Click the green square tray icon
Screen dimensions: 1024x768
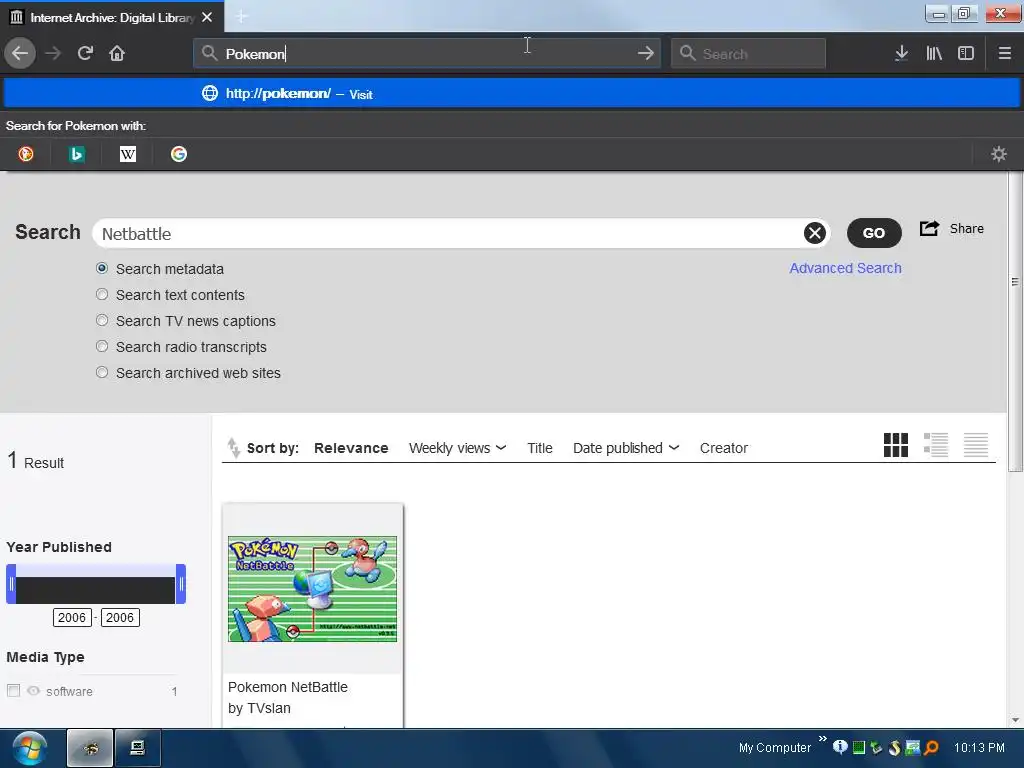point(859,747)
